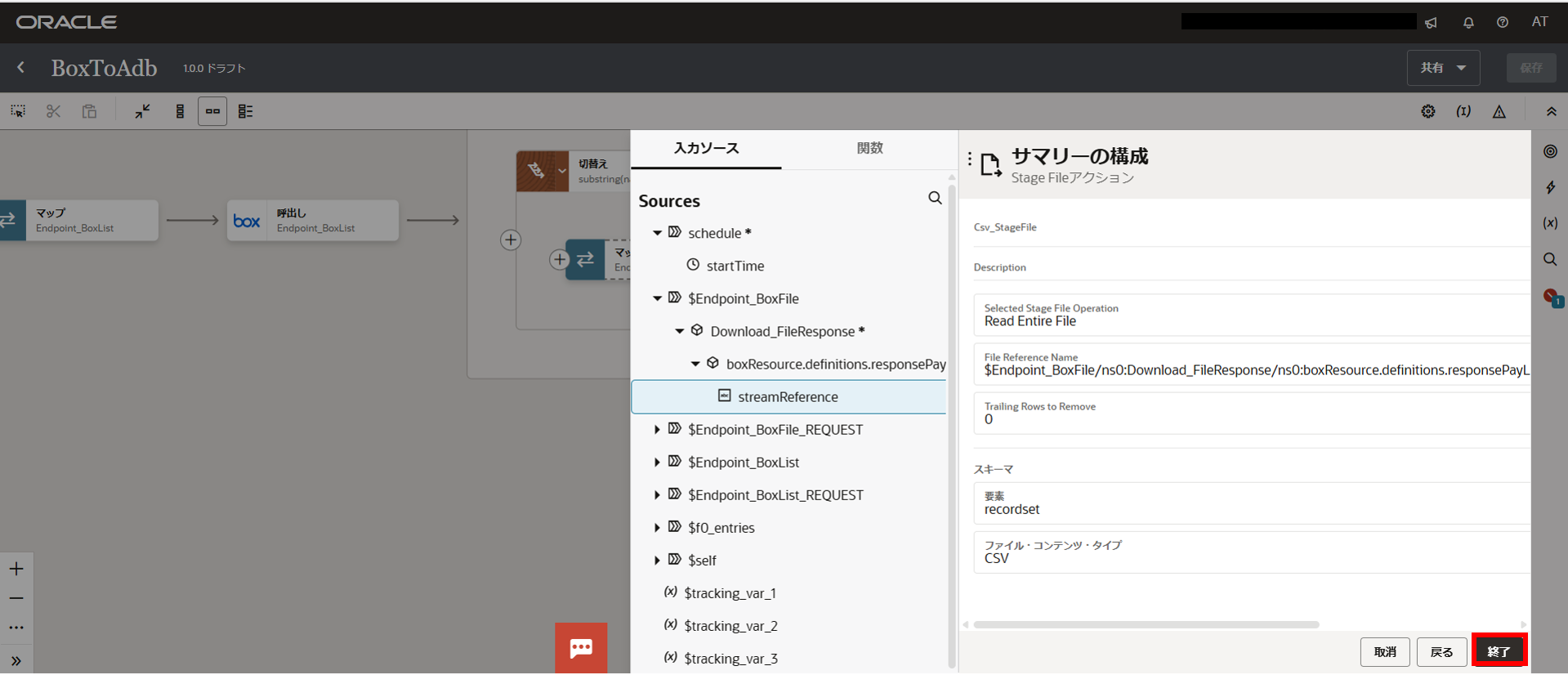The height and width of the screenshot is (675, 1568).
Task: Switch to the 入力ソース tab
Action: [706, 149]
